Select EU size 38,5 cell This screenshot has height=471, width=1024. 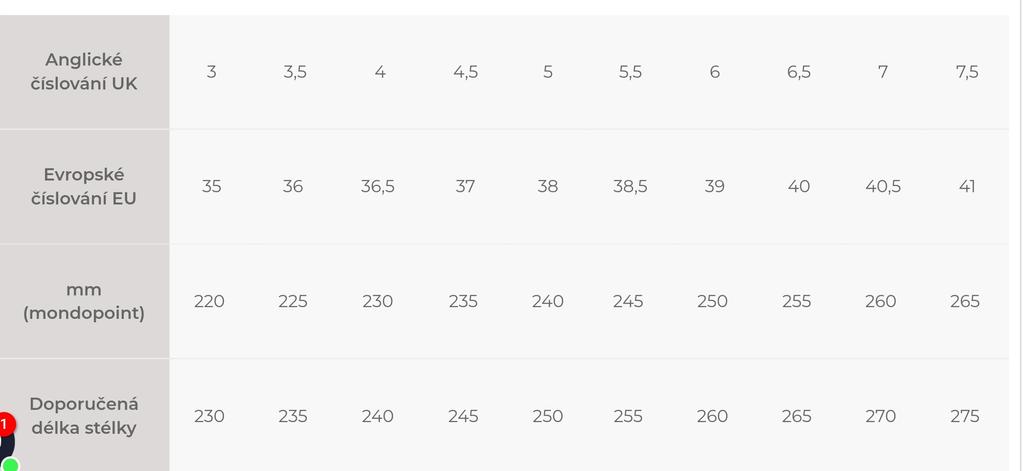(630, 187)
